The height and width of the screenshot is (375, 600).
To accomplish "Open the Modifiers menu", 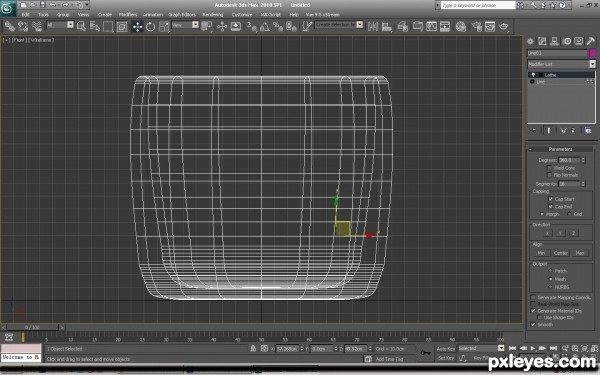I will coord(128,15).
